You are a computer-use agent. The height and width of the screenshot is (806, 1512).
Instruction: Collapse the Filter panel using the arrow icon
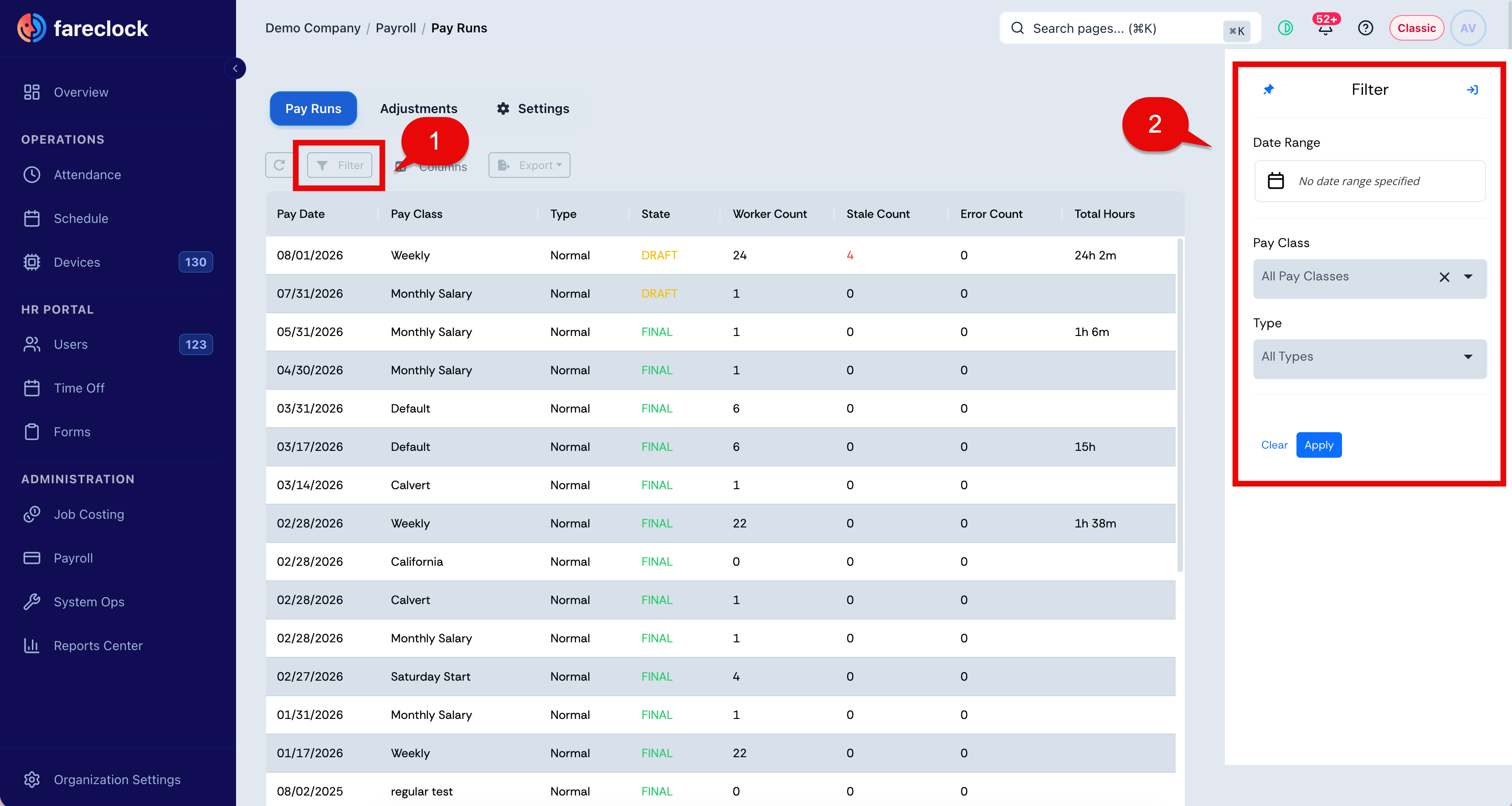click(x=1472, y=90)
